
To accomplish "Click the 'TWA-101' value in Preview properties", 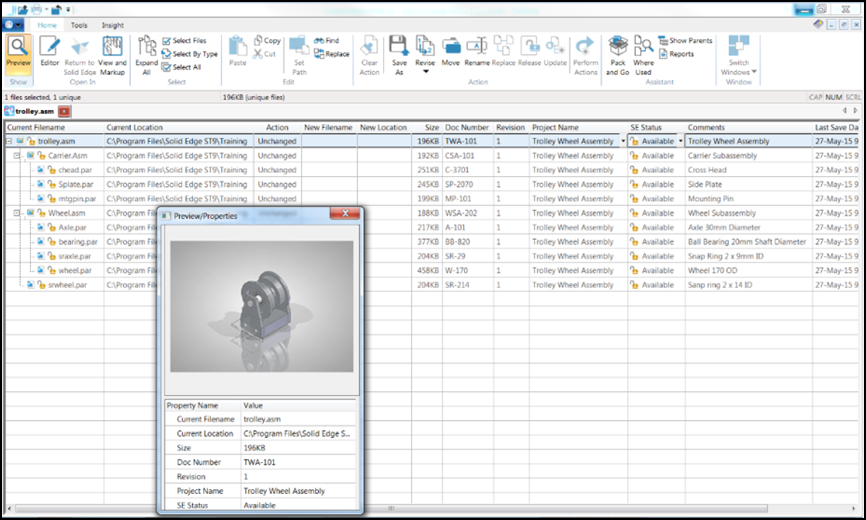I will click(260, 462).
